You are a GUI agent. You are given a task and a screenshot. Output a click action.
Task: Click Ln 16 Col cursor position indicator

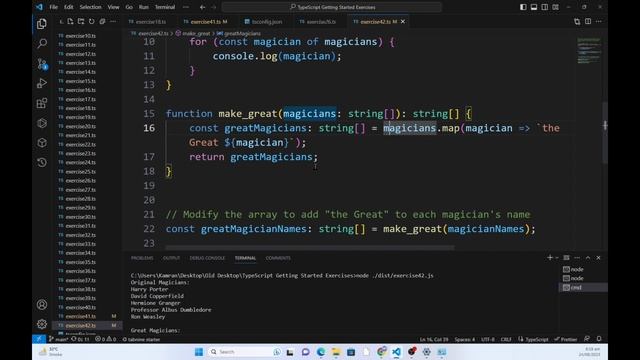tap(434, 339)
